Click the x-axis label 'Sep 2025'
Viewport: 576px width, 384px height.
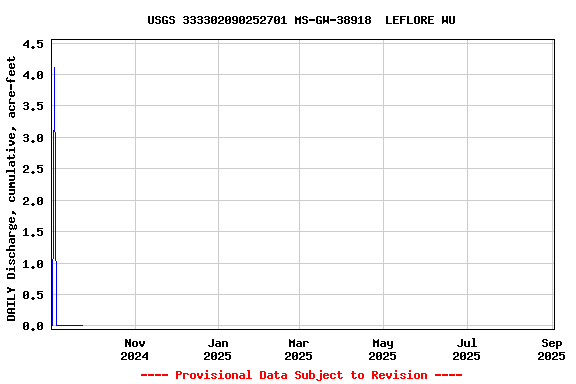(551, 349)
